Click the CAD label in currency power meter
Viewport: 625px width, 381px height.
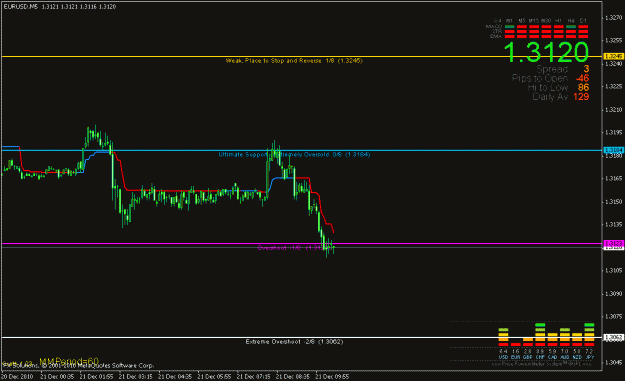[552, 357]
